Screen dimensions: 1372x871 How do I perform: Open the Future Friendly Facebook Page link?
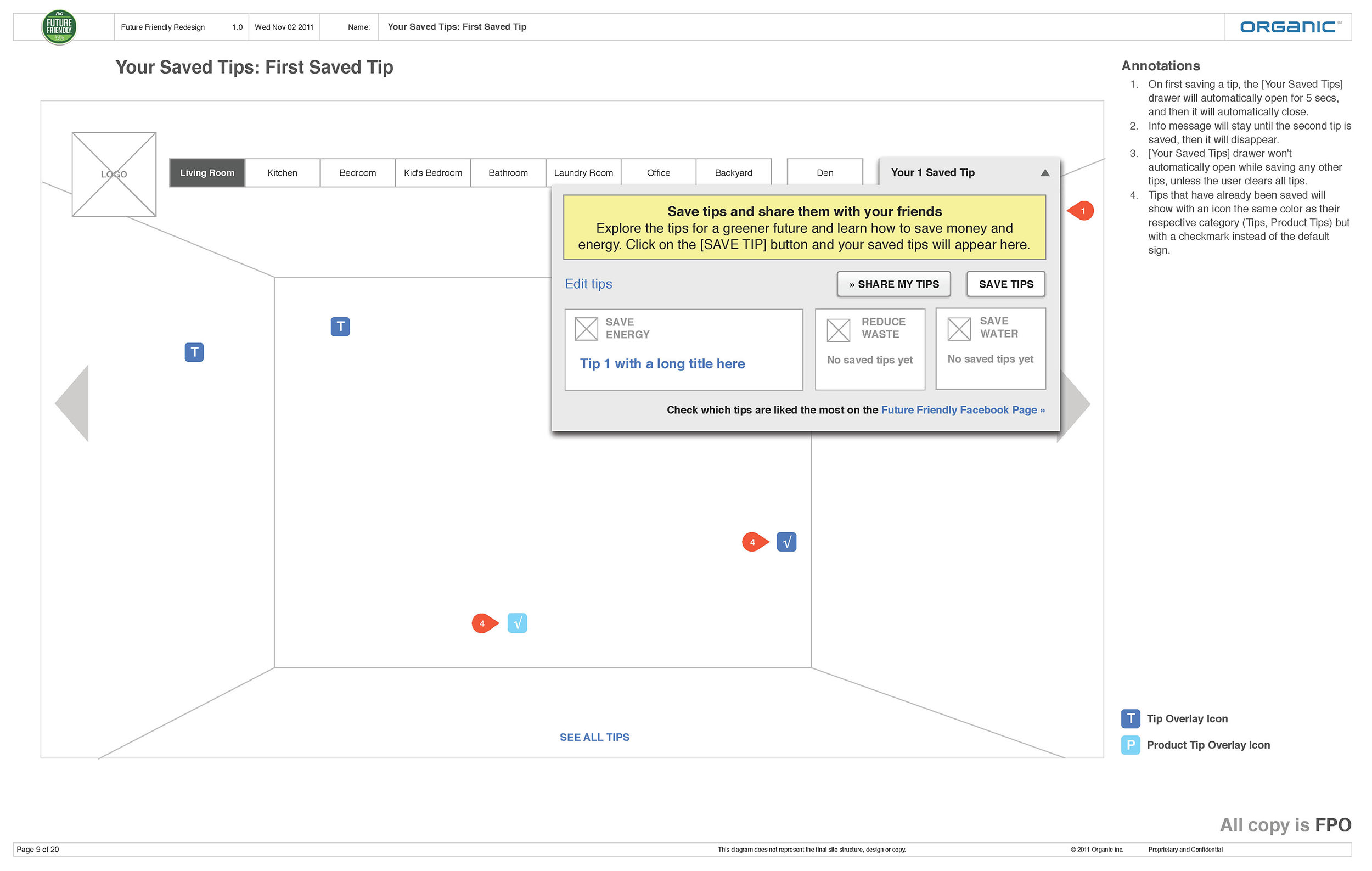(963, 410)
